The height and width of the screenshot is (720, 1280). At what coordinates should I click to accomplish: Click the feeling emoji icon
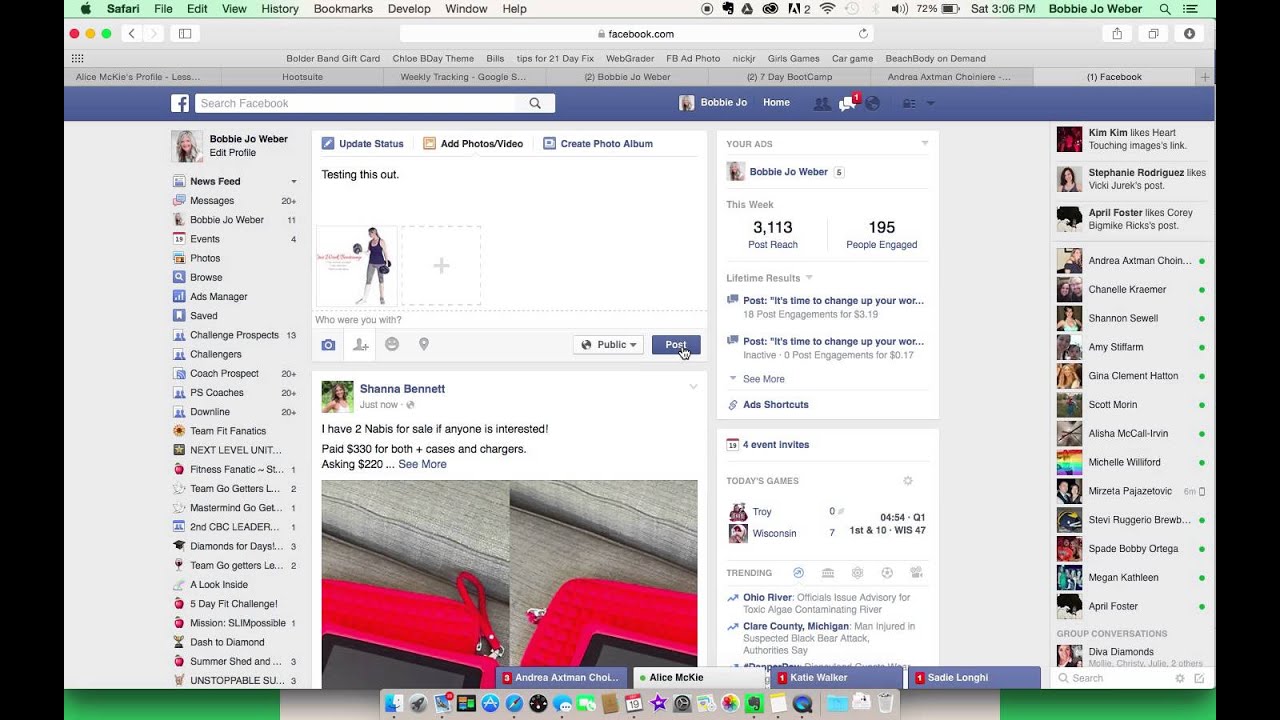click(392, 344)
